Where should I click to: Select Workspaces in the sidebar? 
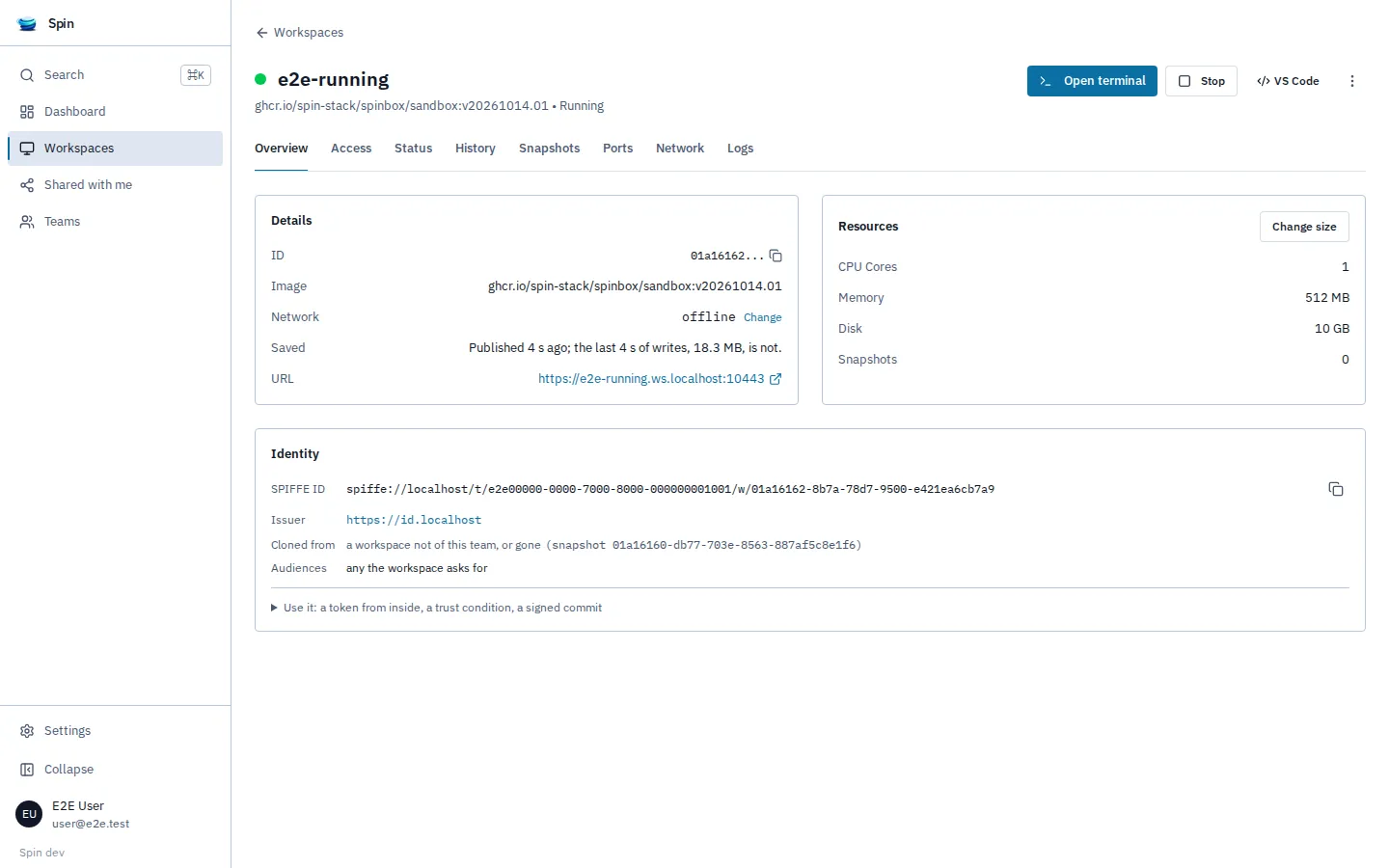pyautogui.click(x=116, y=149)
